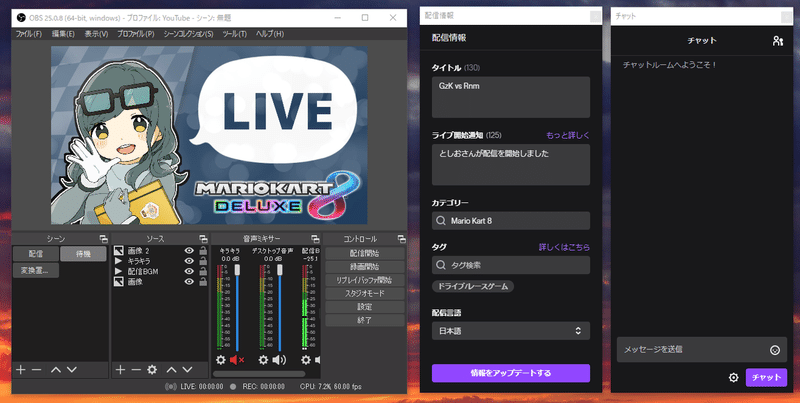Lock the キラキラ source
The height and width of the screenshot is (403, 800).
pos(203,261)
